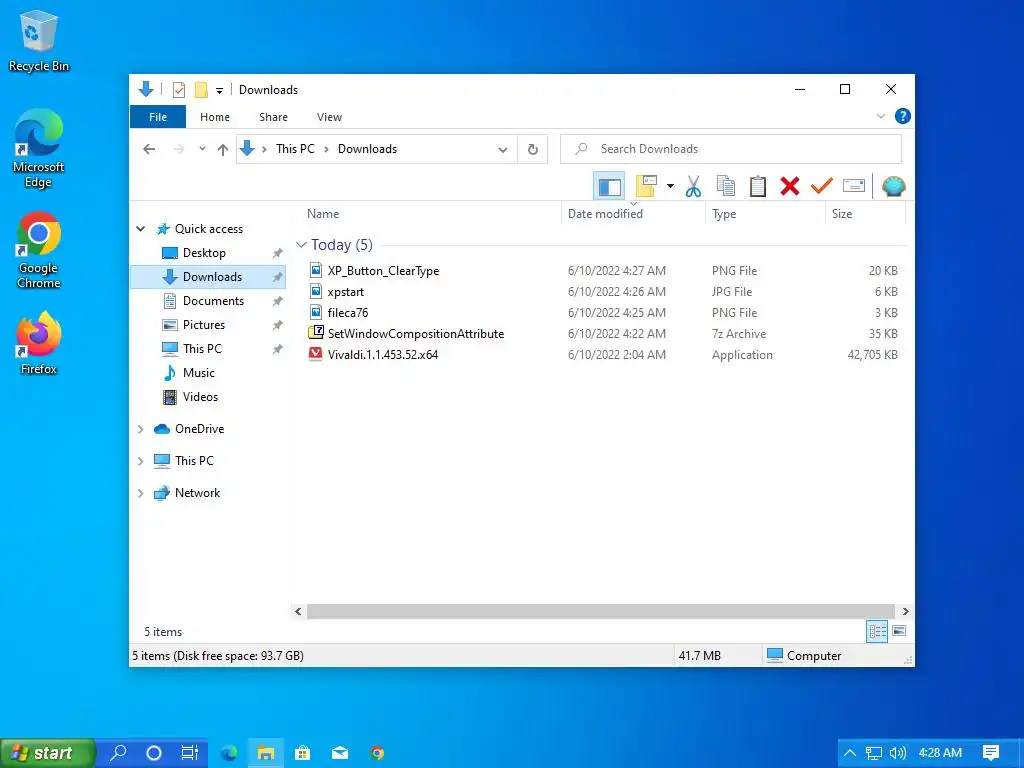Open Task View on the taskbar

[x=189, y=753]
